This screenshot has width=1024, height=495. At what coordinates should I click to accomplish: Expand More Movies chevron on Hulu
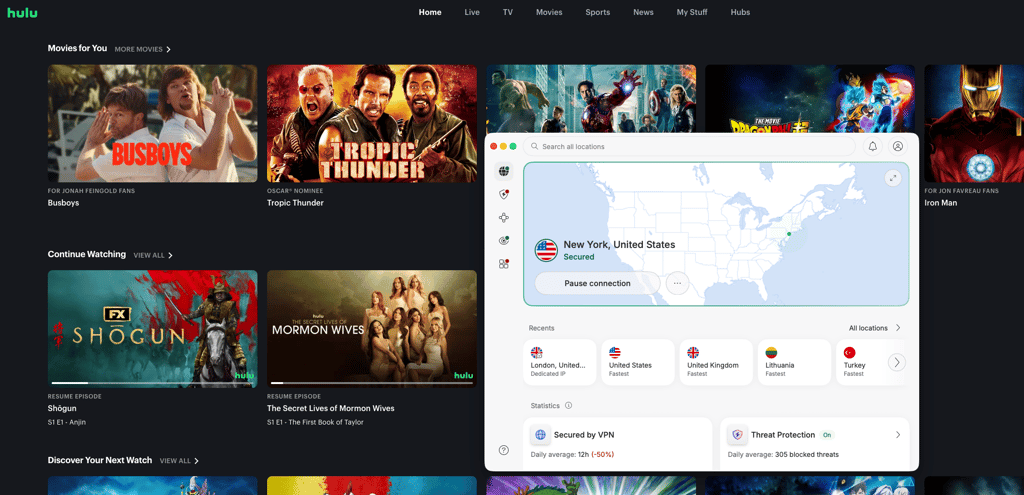(168, 50)
